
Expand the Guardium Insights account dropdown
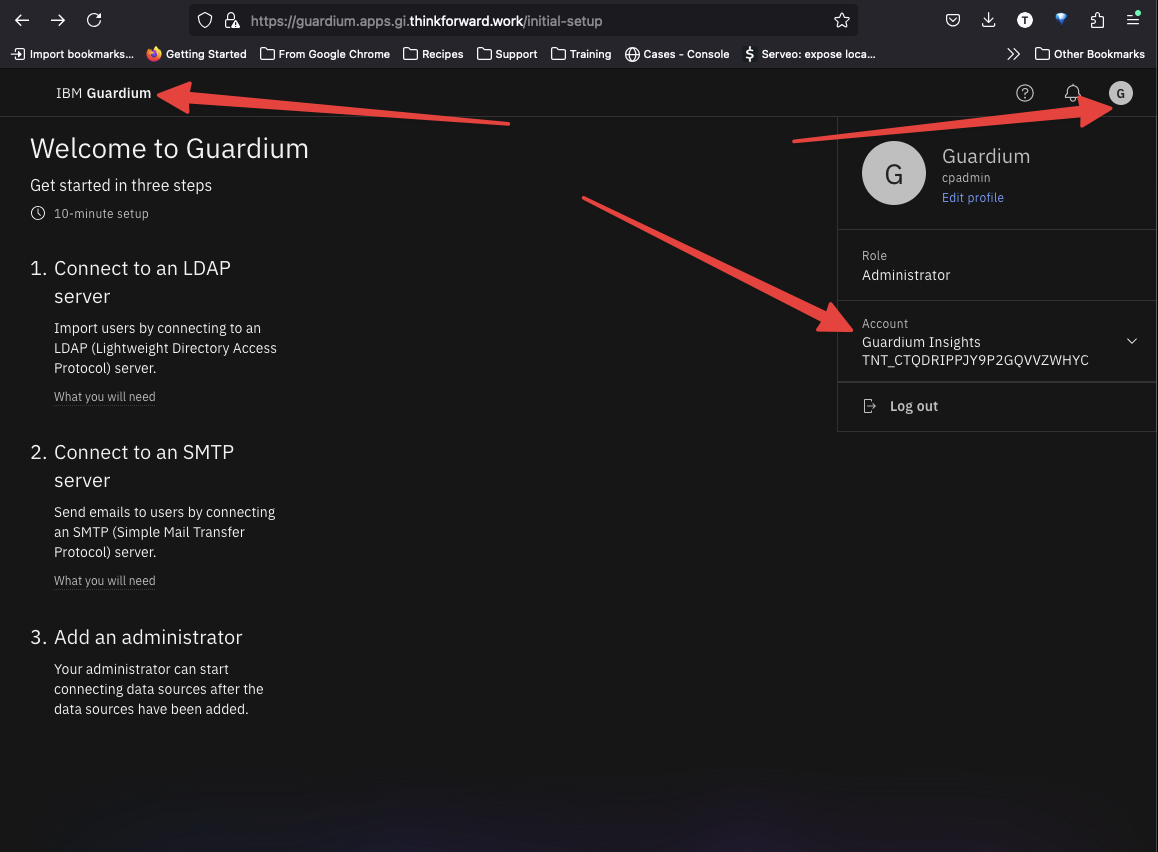pos(1131,341)
